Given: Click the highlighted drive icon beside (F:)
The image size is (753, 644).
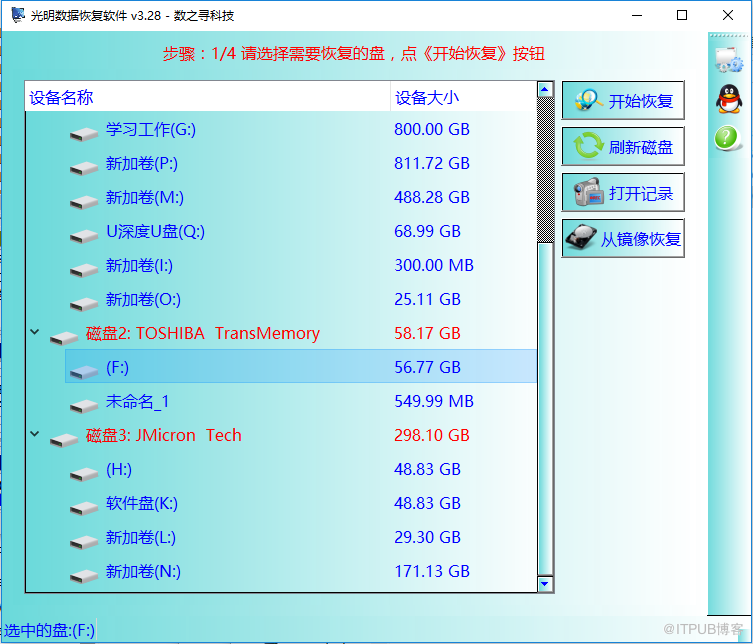Looking at the screenshot, I should (x=84, y=372).
